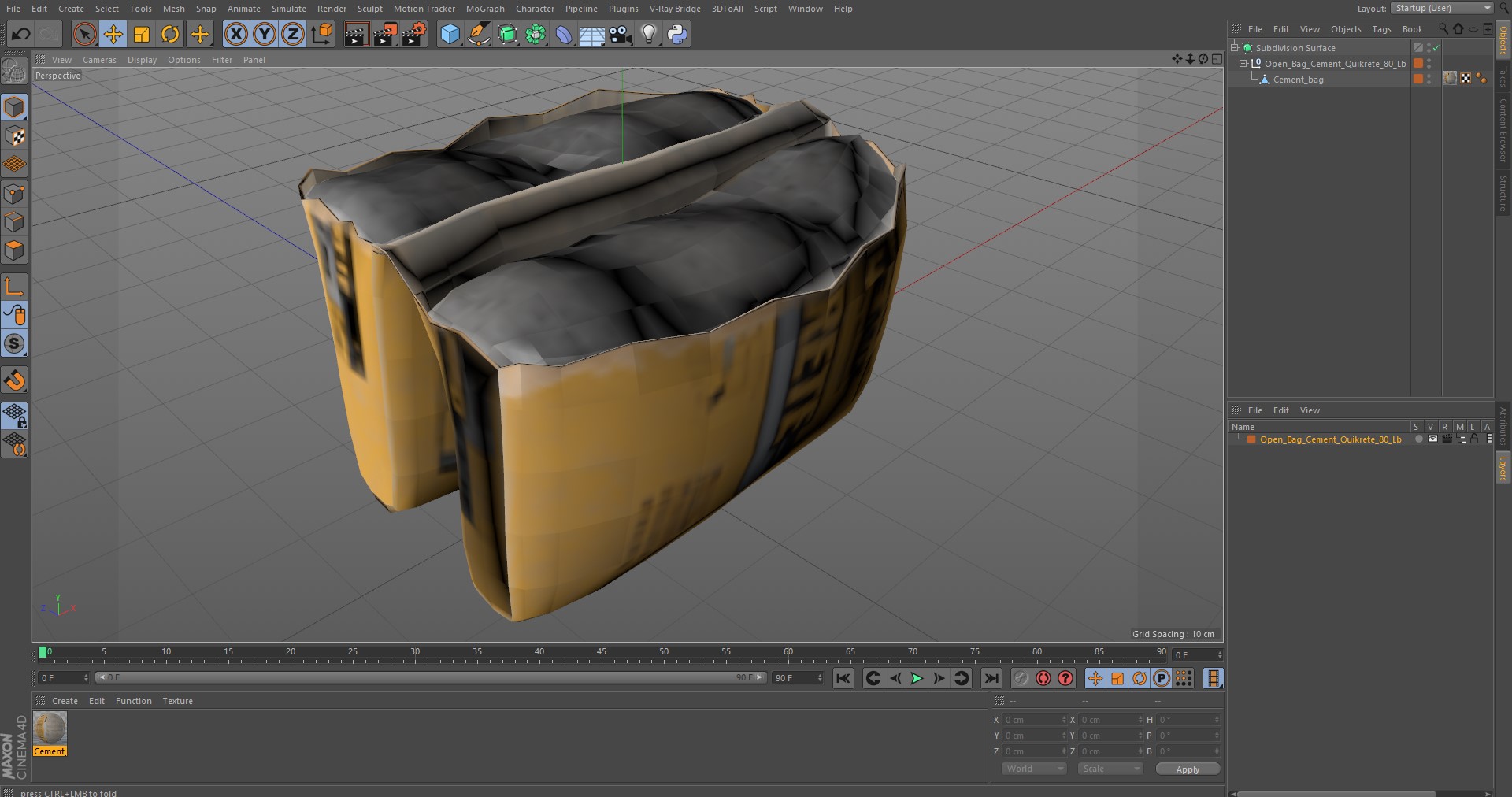1512x797 pixels.
Task: Toggle Snap with the S icon
Action: (x=14, y=343)
